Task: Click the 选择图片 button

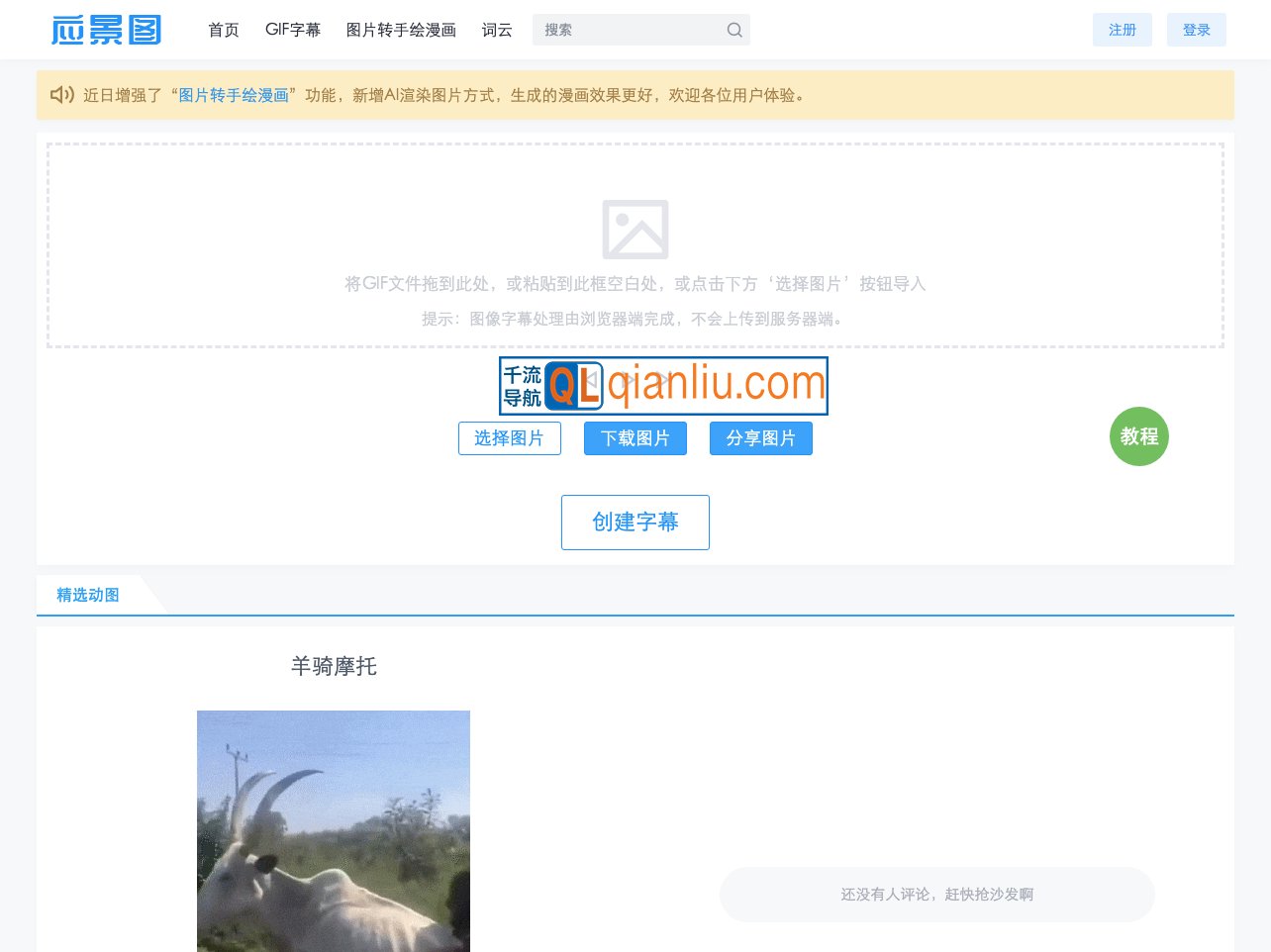Action: [x=510, y=438]
